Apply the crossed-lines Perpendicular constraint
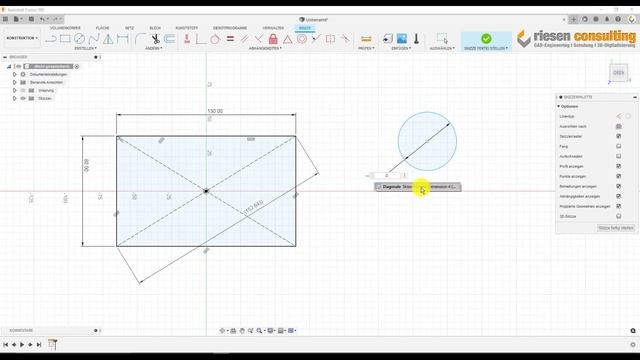Screen dimensions: 640x360 (x=258, y=39)
